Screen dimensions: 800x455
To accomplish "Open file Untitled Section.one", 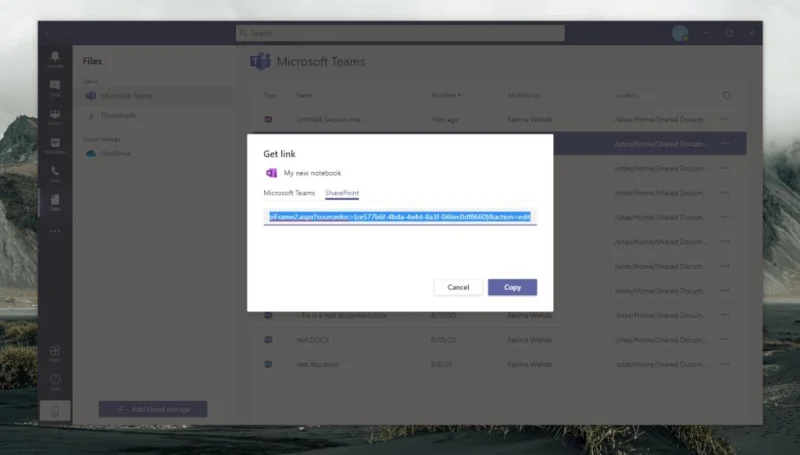I will [328, 119].
